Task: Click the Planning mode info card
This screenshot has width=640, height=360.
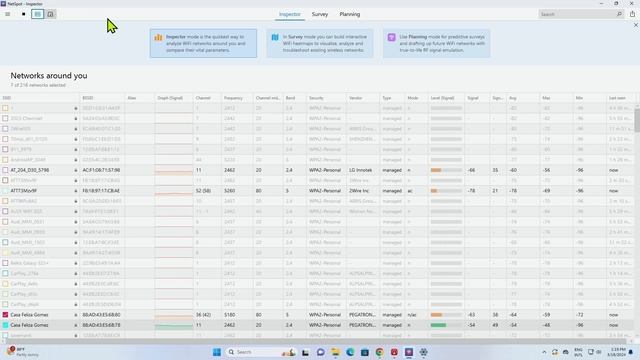Action: point(436,43)
